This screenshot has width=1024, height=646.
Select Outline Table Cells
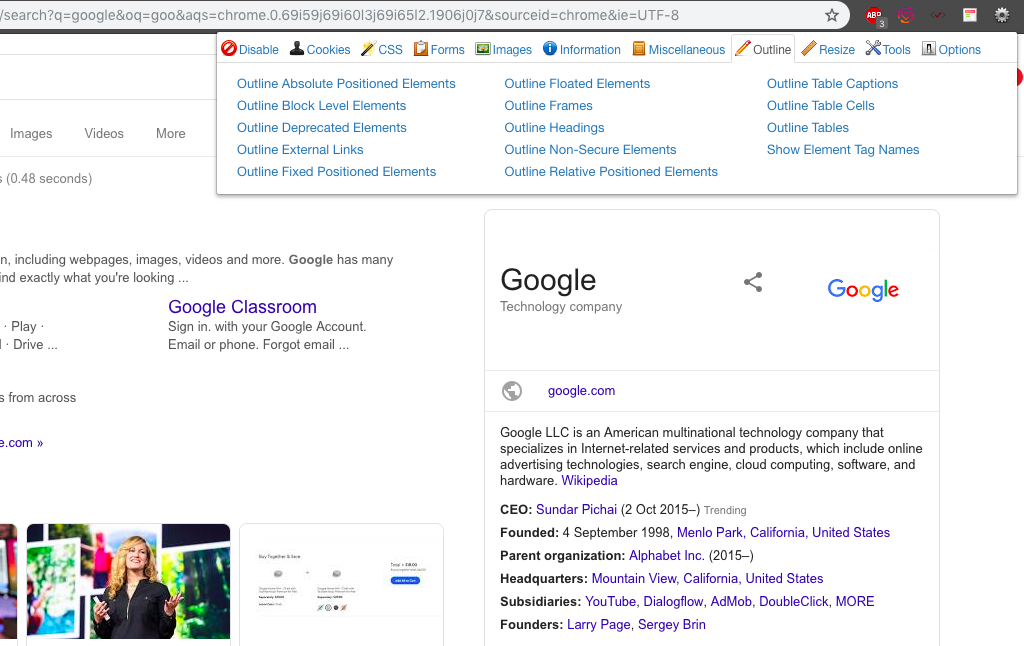coord(821,106)
